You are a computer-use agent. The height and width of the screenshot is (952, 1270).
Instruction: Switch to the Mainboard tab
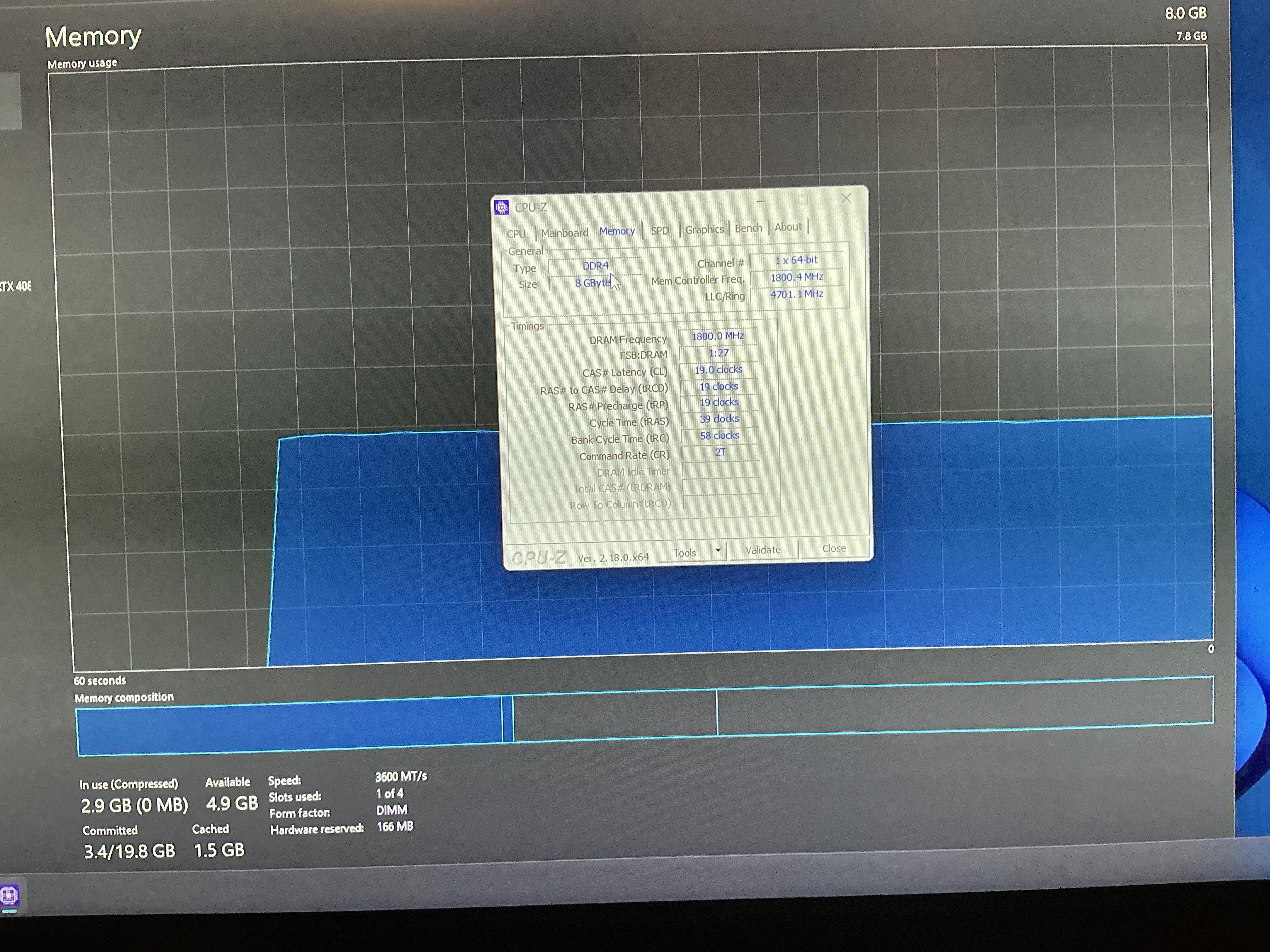tap(564, 232)
